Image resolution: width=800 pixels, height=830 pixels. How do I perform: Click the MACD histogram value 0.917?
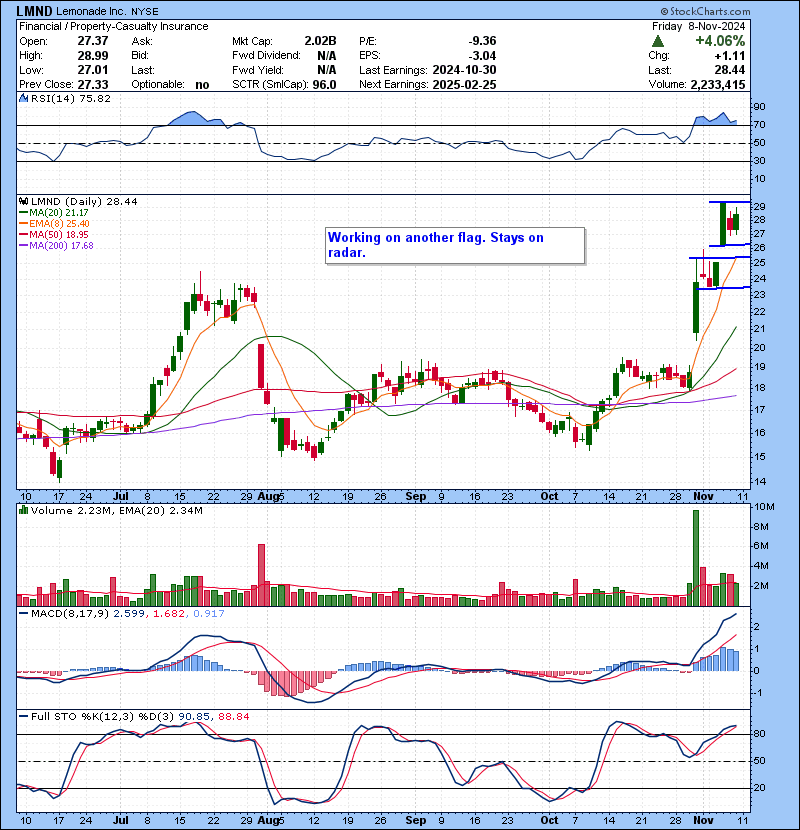(209, 614)
